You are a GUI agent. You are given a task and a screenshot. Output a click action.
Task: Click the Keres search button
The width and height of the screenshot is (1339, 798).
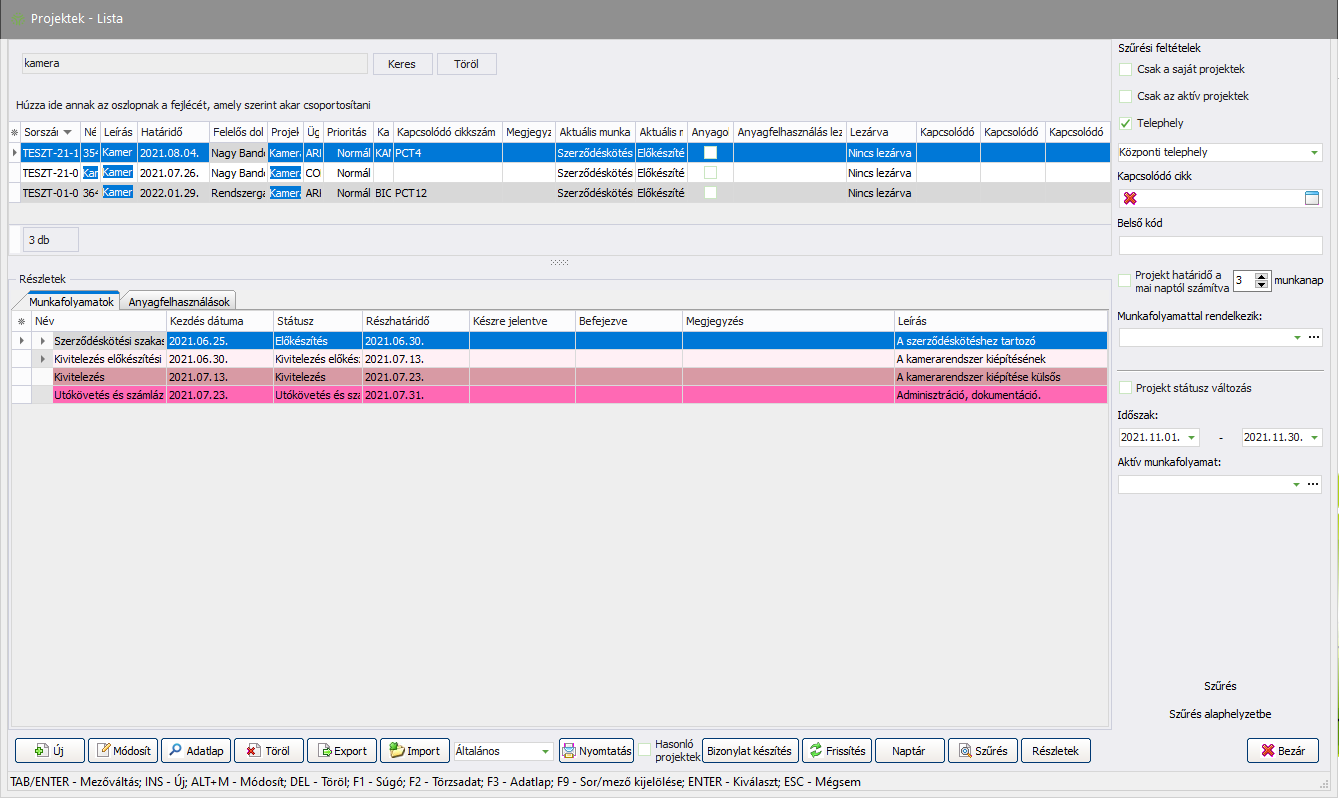point(402,64)
